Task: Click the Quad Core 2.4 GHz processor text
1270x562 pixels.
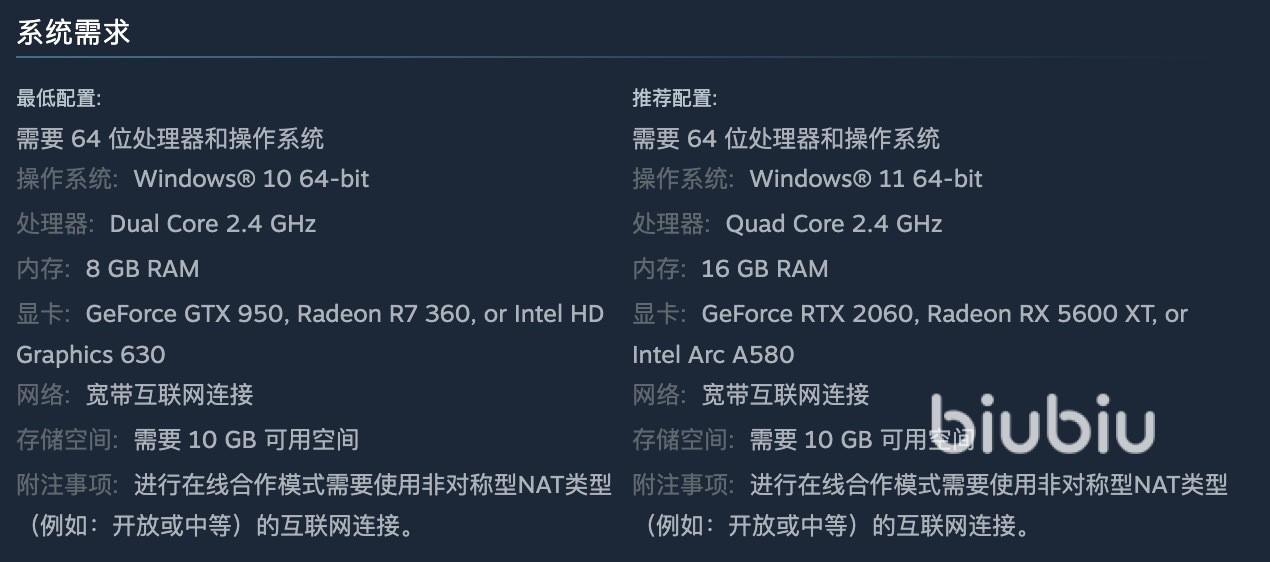Action: (x=834, y=224)
